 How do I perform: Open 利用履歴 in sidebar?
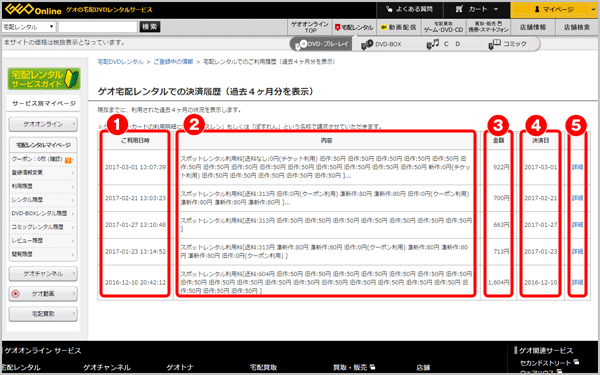[42, 186]
